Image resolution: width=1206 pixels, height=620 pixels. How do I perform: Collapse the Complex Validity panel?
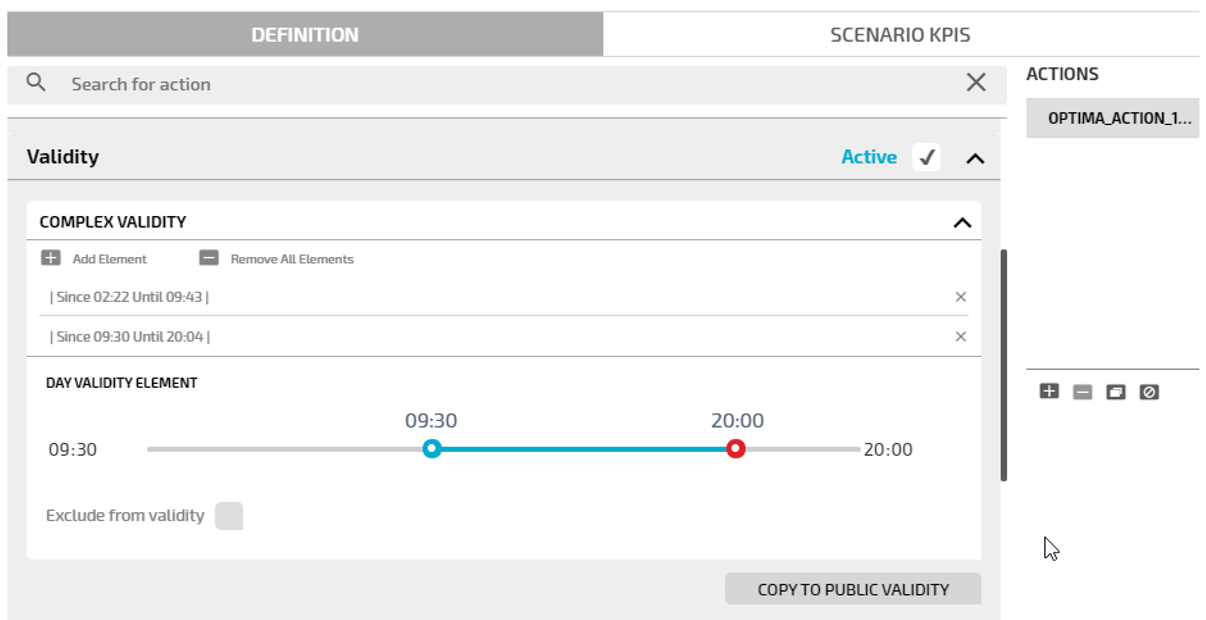pos(962,222)
